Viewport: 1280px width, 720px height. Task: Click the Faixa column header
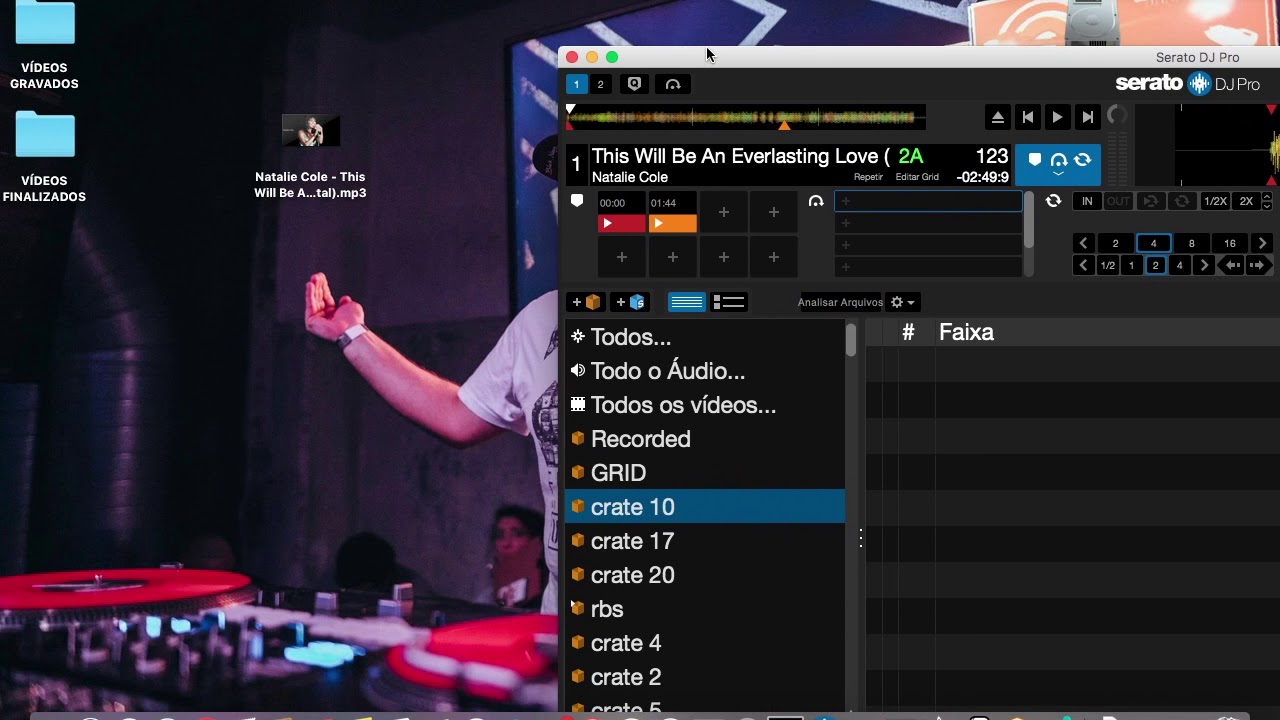click(x=966, y=333)
